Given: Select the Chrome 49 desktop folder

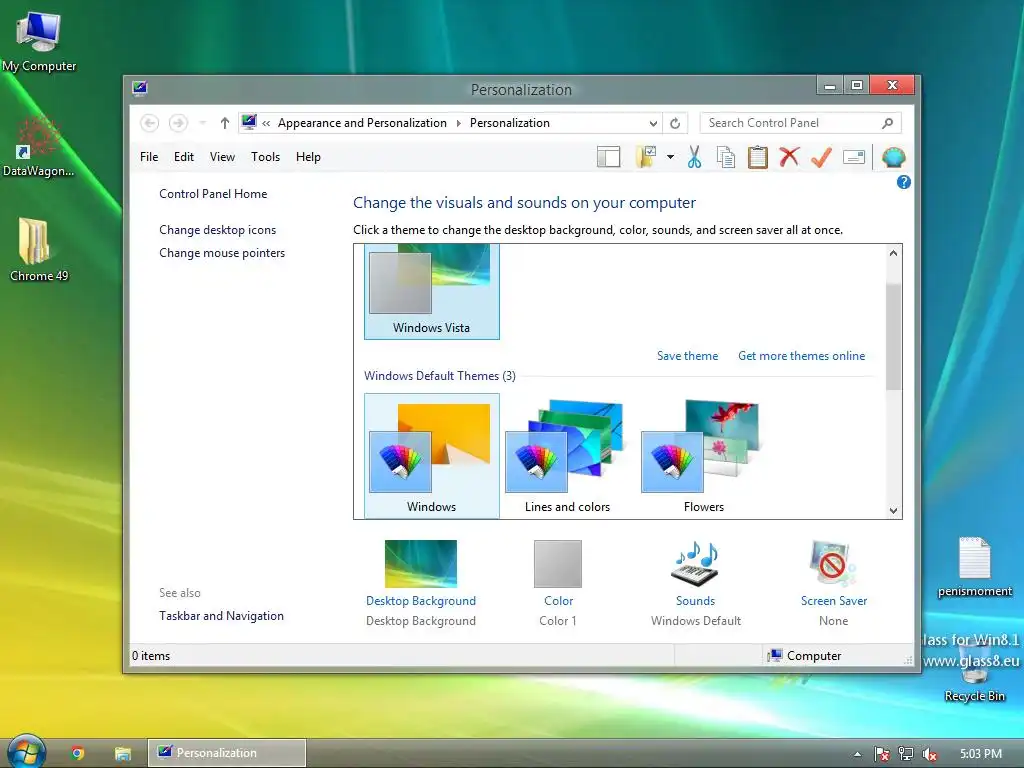Looking at the screenshot, I should pos(39,250).
